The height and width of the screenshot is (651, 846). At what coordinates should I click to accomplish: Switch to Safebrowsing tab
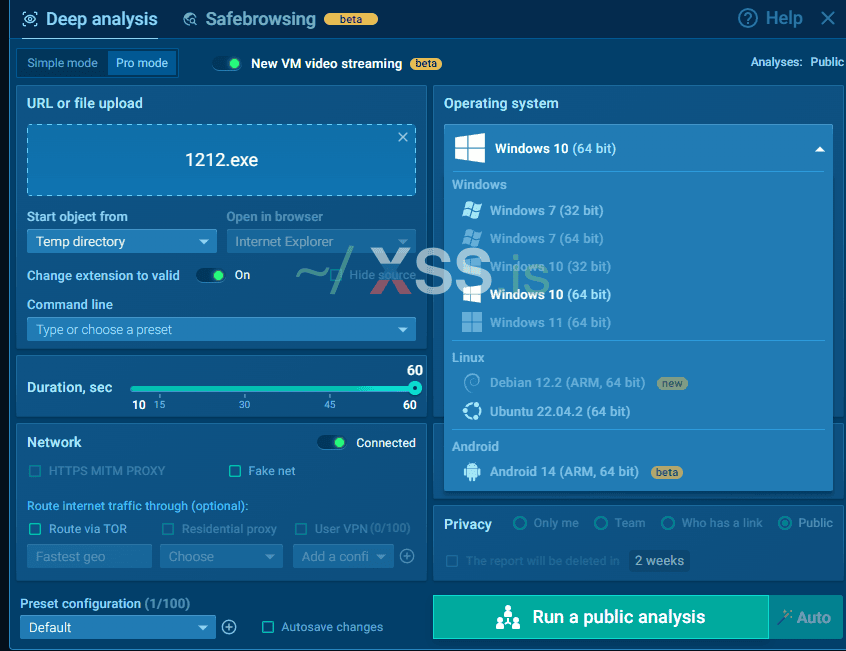(x=250, y=19)
